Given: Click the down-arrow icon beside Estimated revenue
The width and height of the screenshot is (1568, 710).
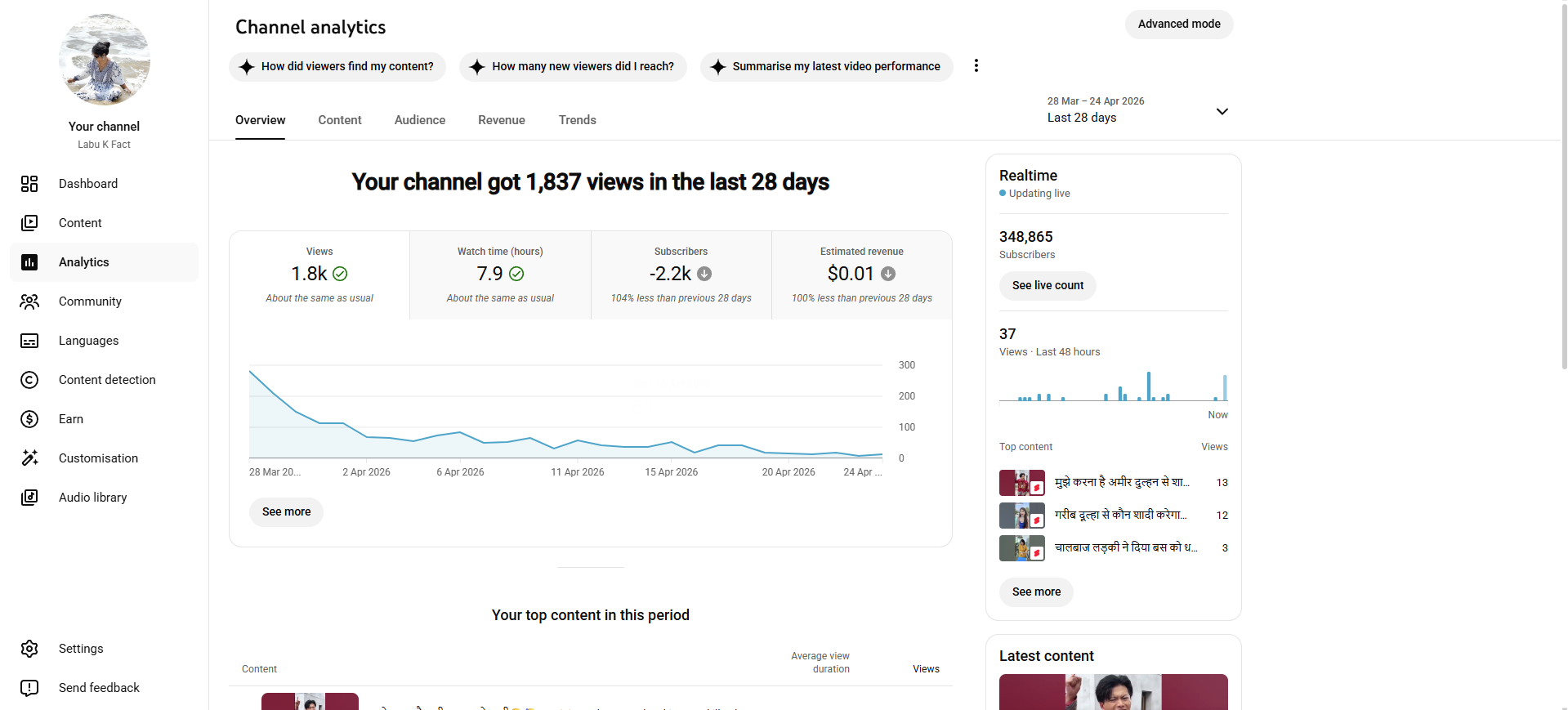Looking at the screenshot, I should click(888, 274).
